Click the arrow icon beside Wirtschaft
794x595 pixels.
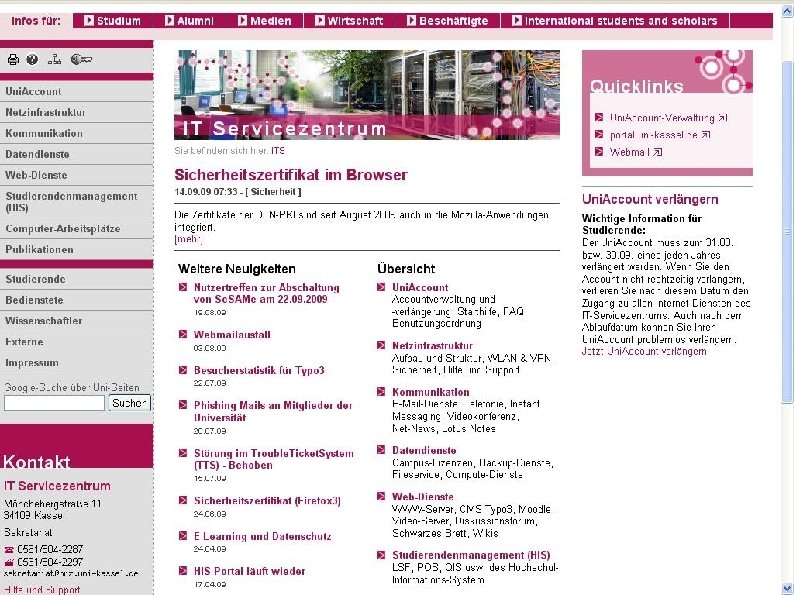coord(320,20)
